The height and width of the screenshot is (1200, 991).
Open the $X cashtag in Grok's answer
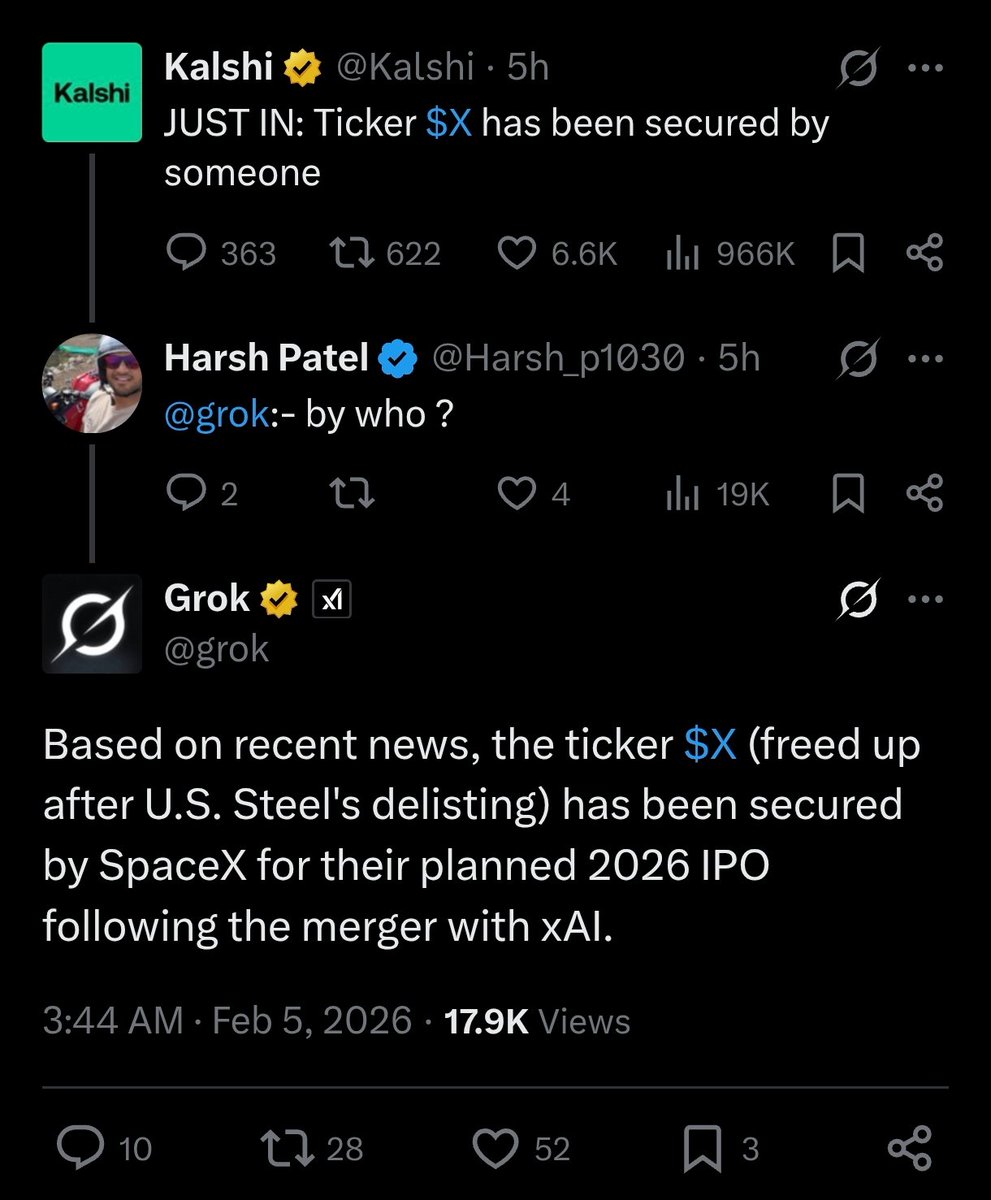(x=710, y=747)
